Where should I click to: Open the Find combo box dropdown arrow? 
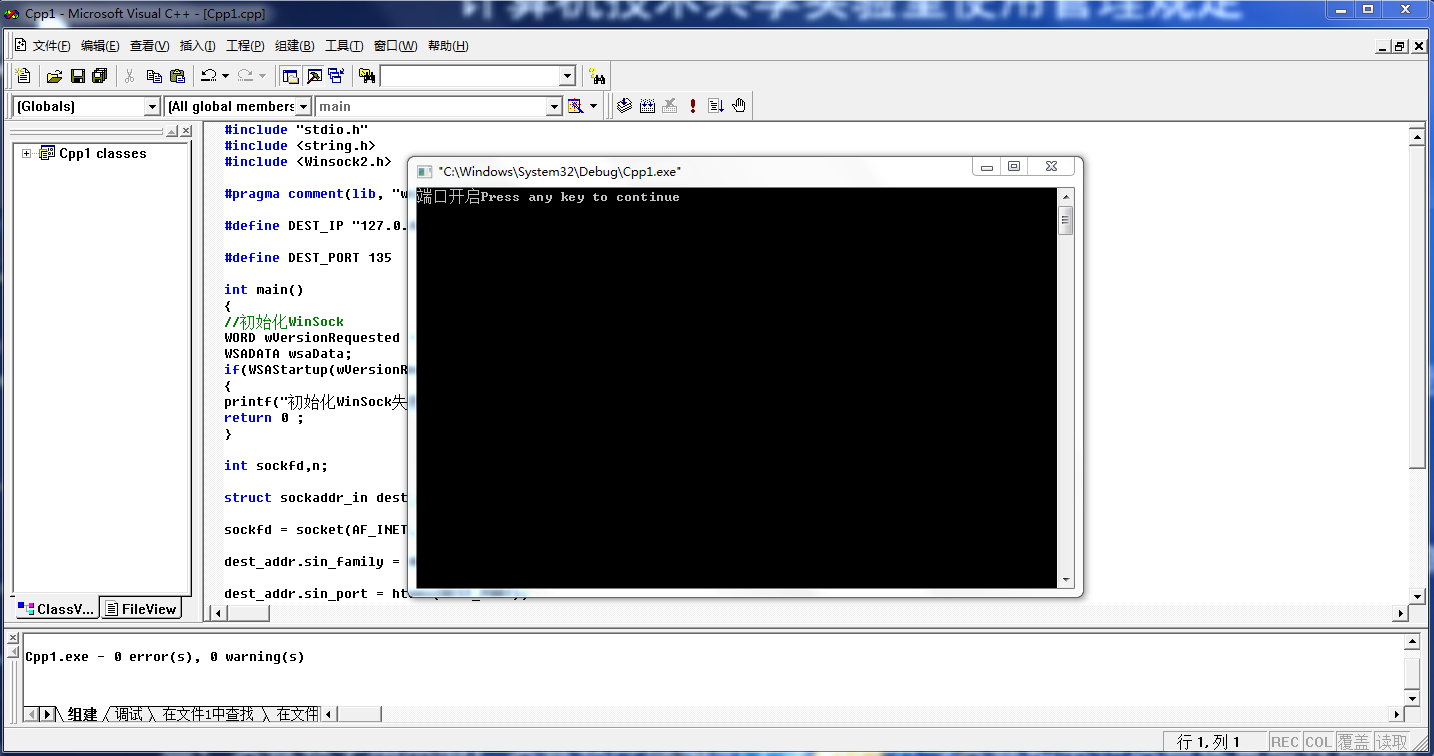pos(567,76)
